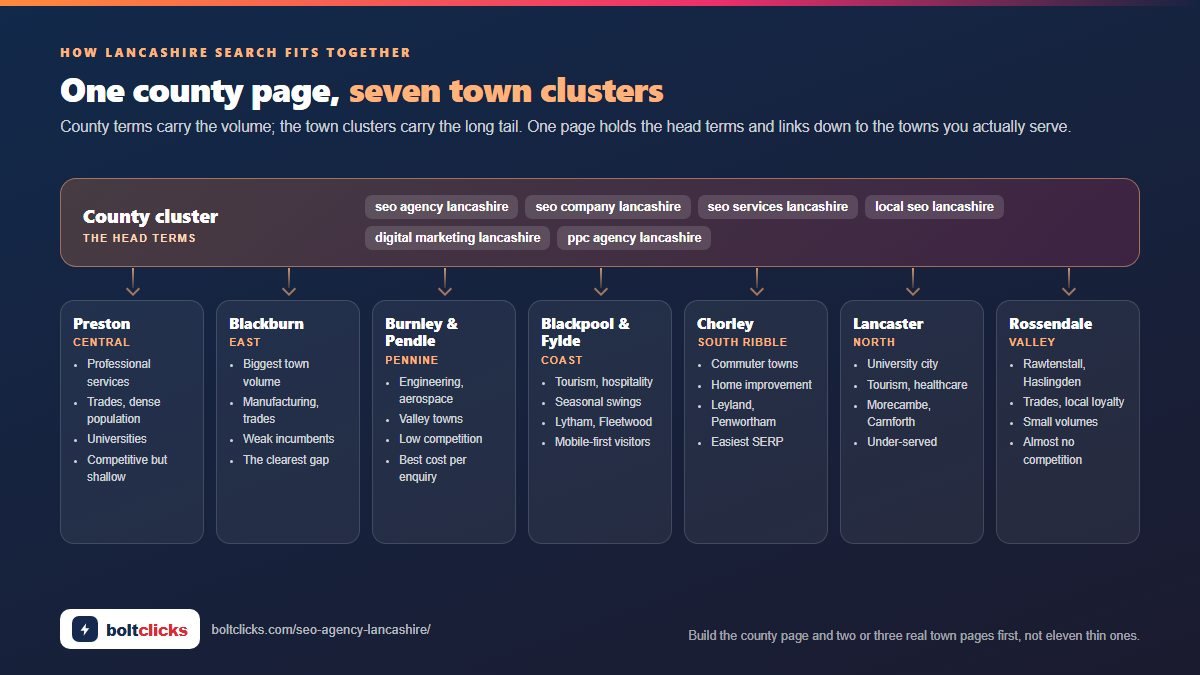Click the Lancaster card title
The image size is (1200, 675).
889,324
